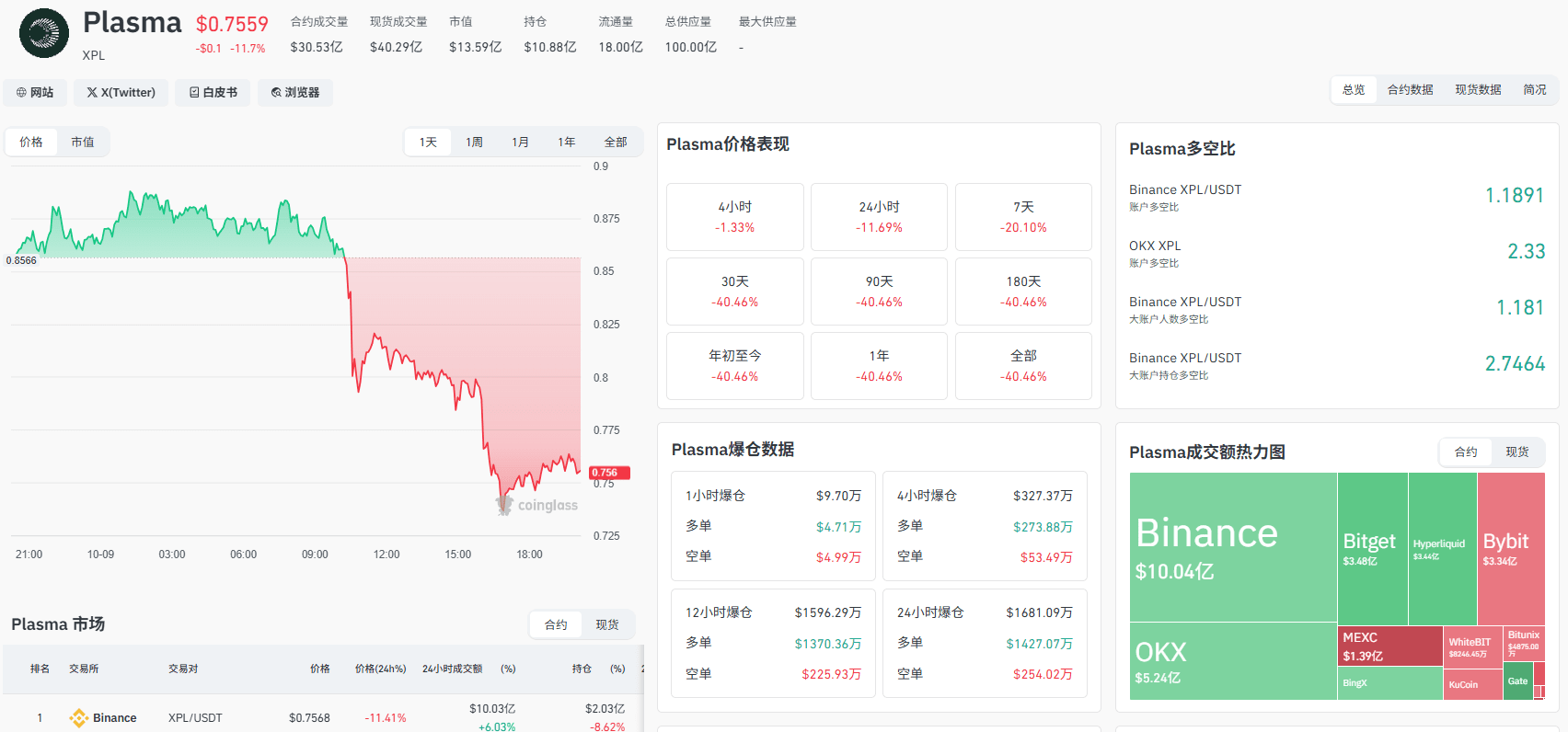Image resolution: width=1568 pixels, height=732 pixels.
Task: Click the Gate heatmap block
Action: (1517, 681)
